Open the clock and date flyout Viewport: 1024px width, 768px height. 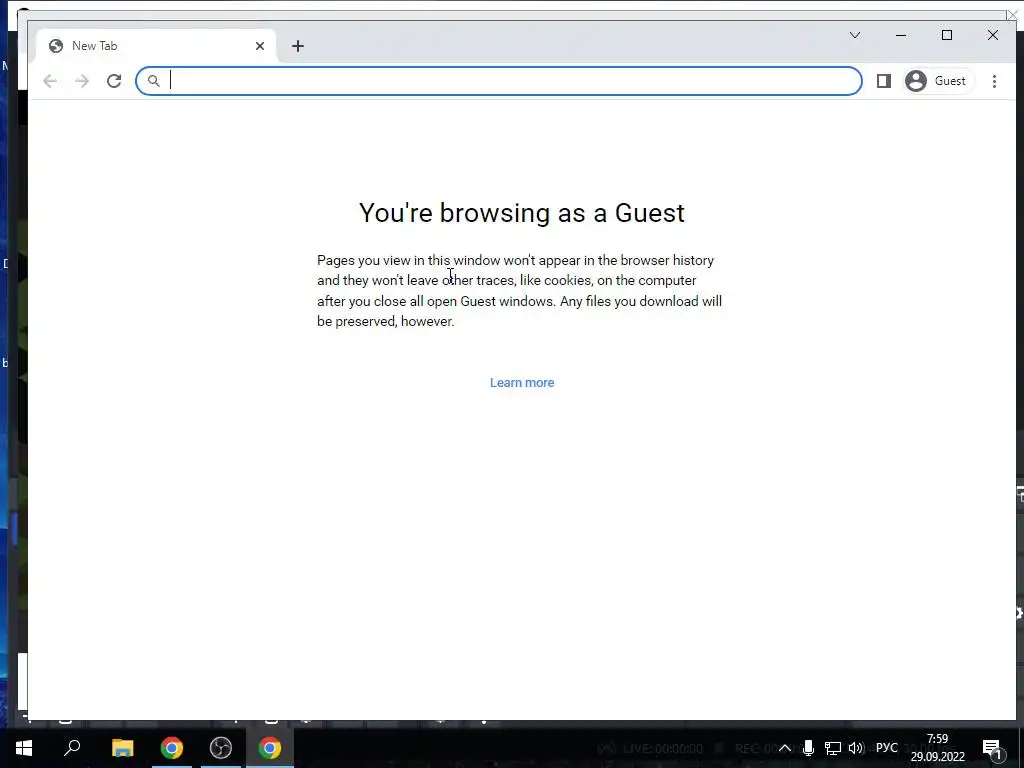point(937,748)
